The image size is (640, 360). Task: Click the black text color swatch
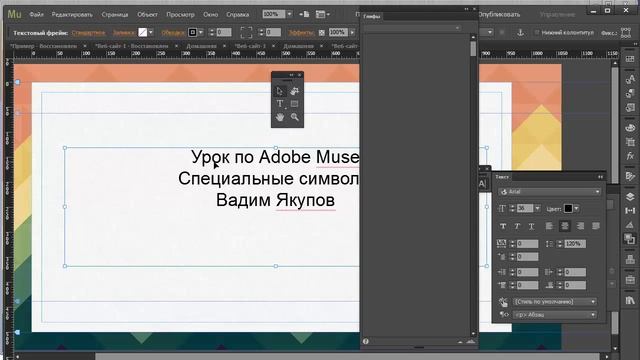point(568,209)
